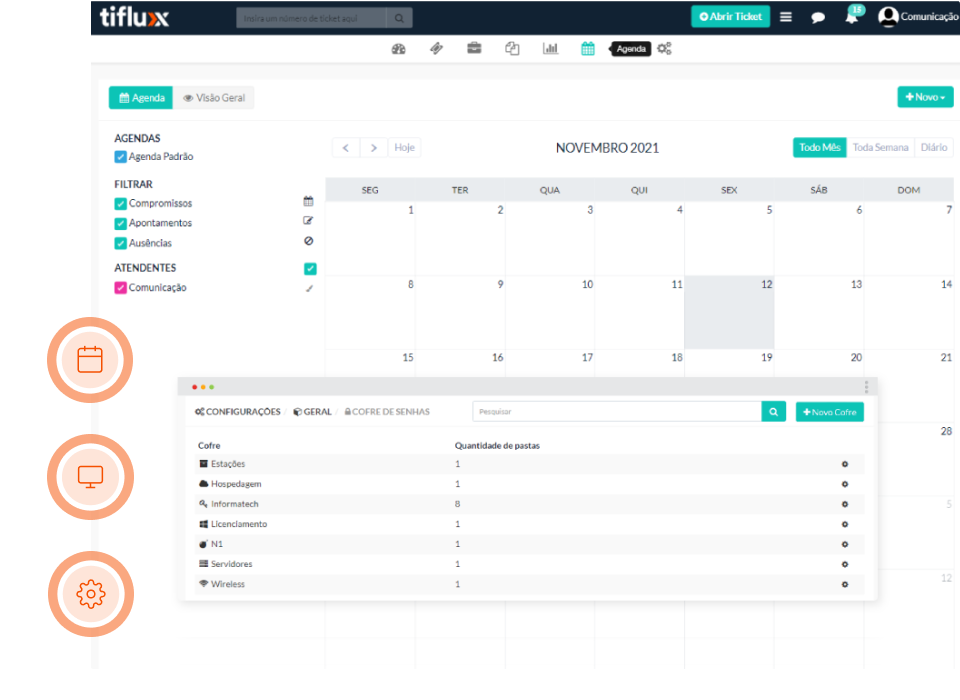
Task: Click the Abrir Ticket button
Action: 730,17
